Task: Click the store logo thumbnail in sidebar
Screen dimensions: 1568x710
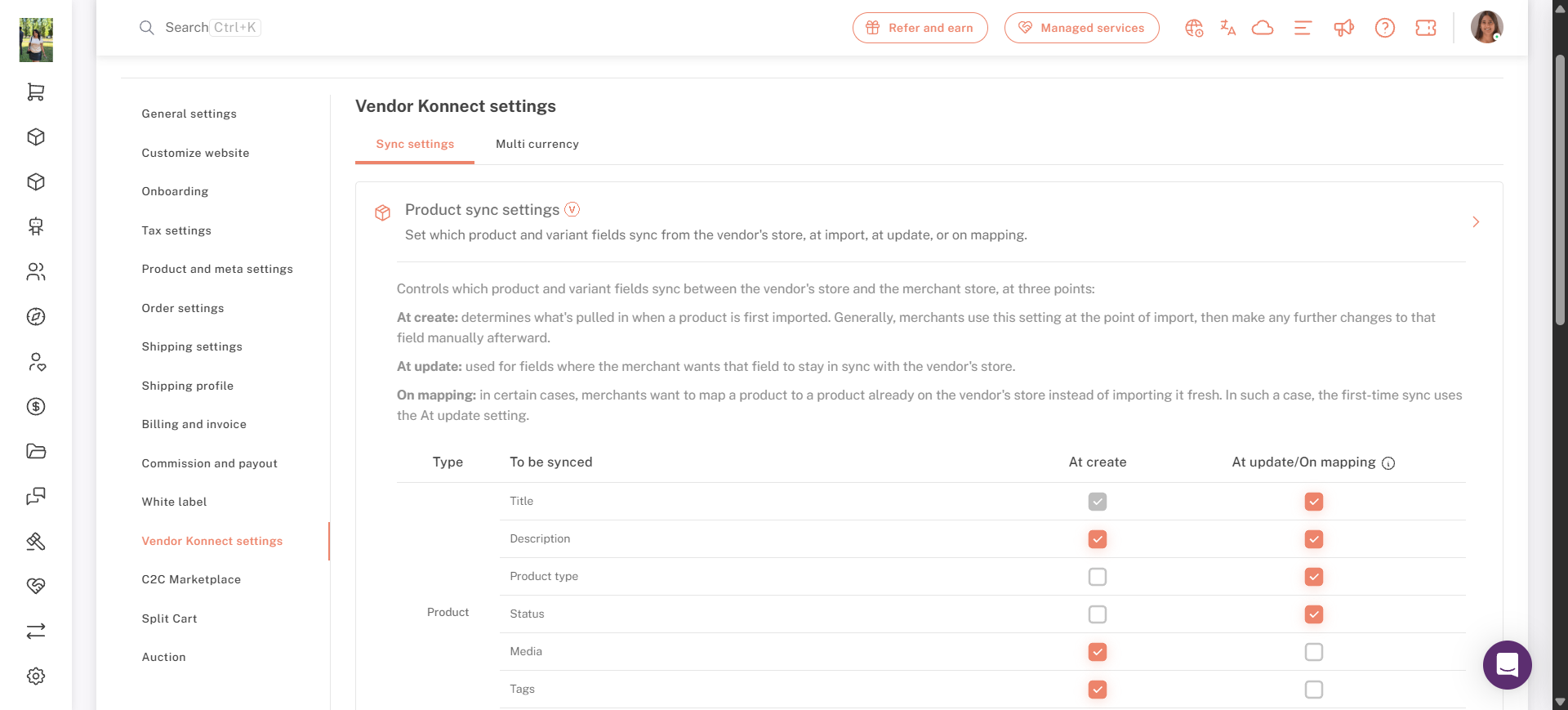Action: coord(36,39)
